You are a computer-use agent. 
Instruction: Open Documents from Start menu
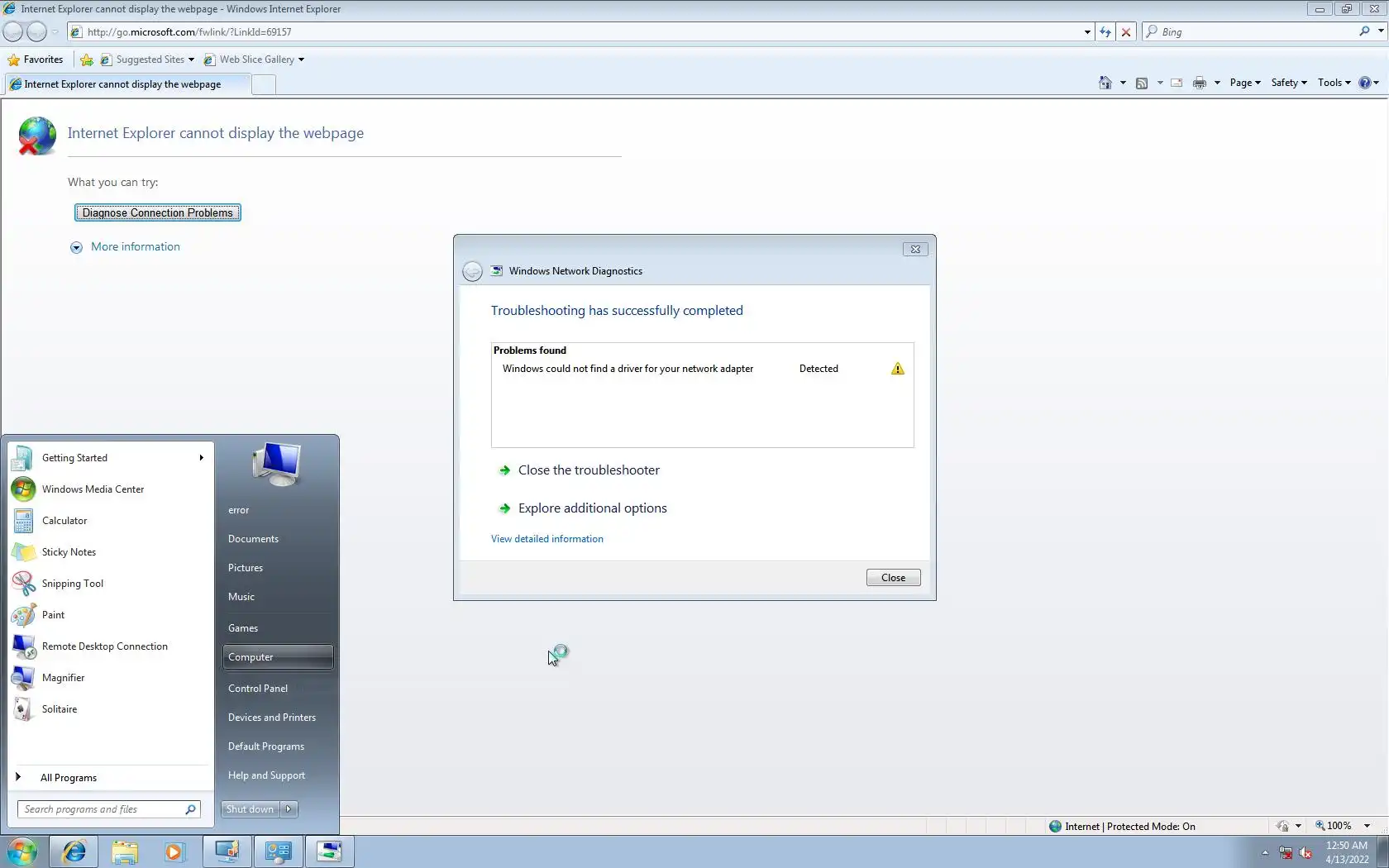tap(278, 539)
